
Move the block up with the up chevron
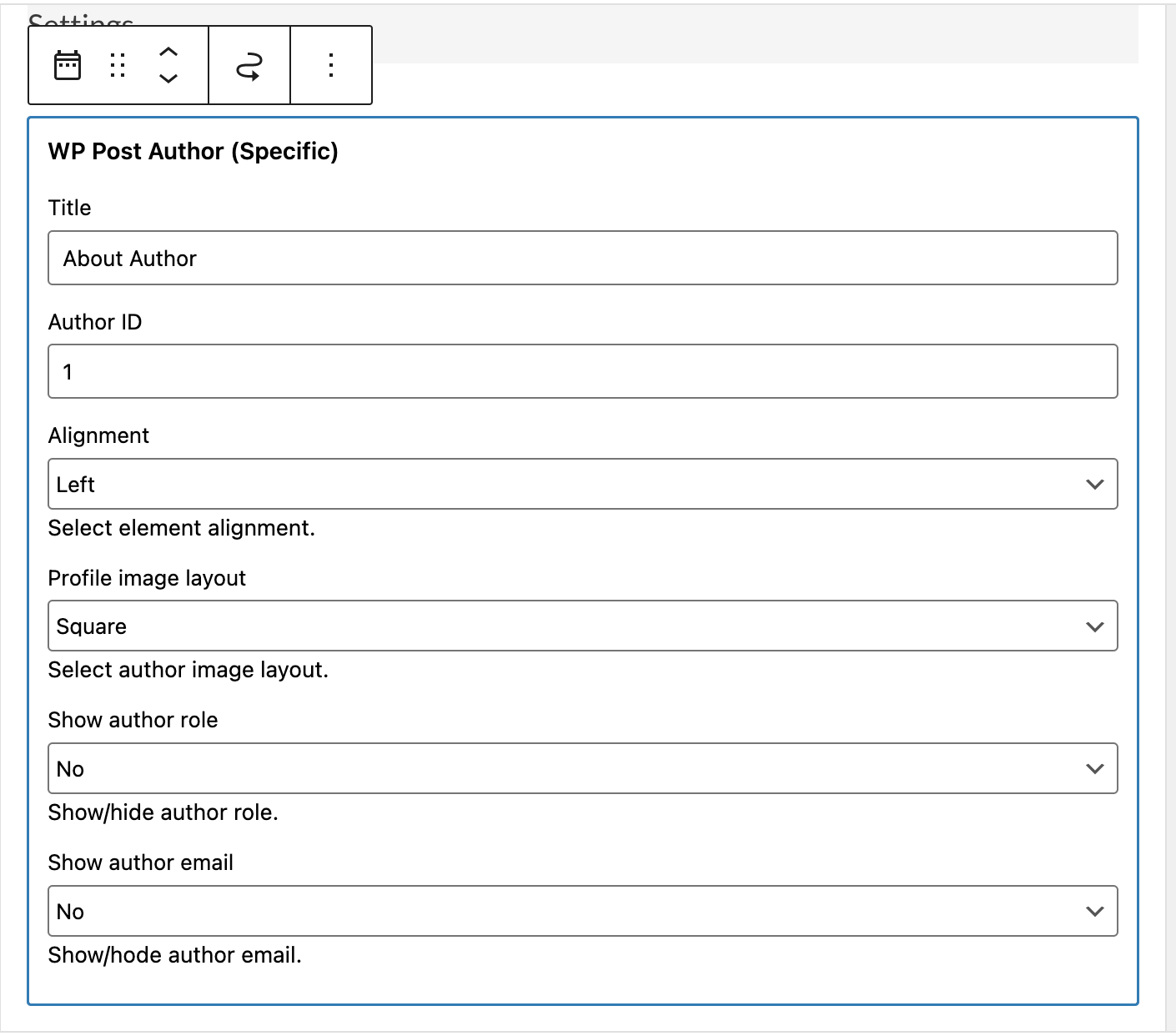tap(168, 52)
